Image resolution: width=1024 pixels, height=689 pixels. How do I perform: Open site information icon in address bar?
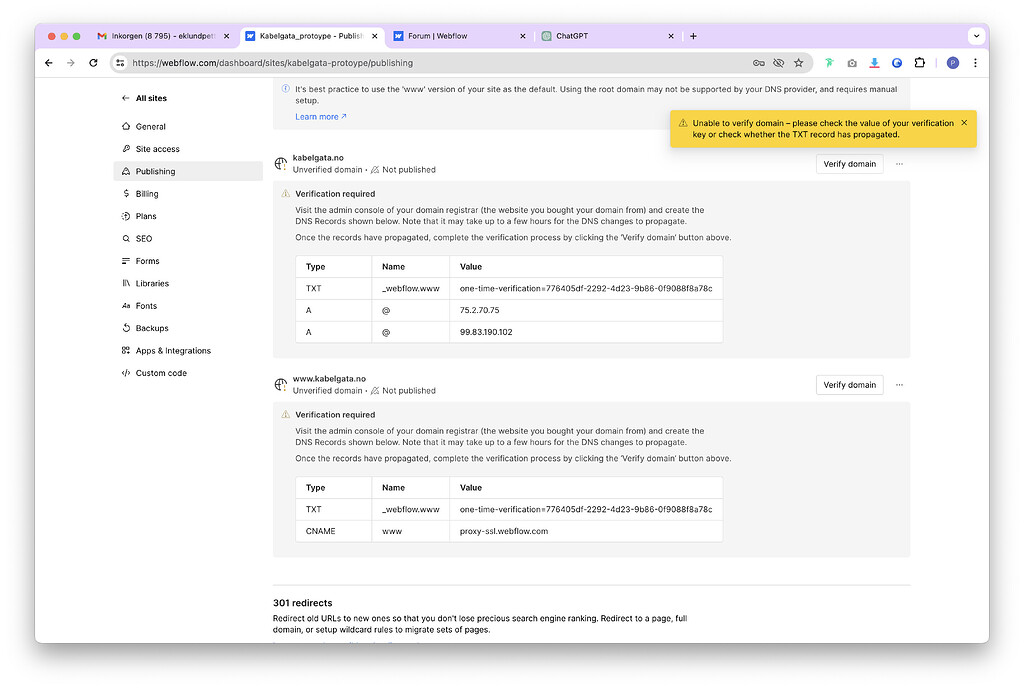(x=120, y=63)
